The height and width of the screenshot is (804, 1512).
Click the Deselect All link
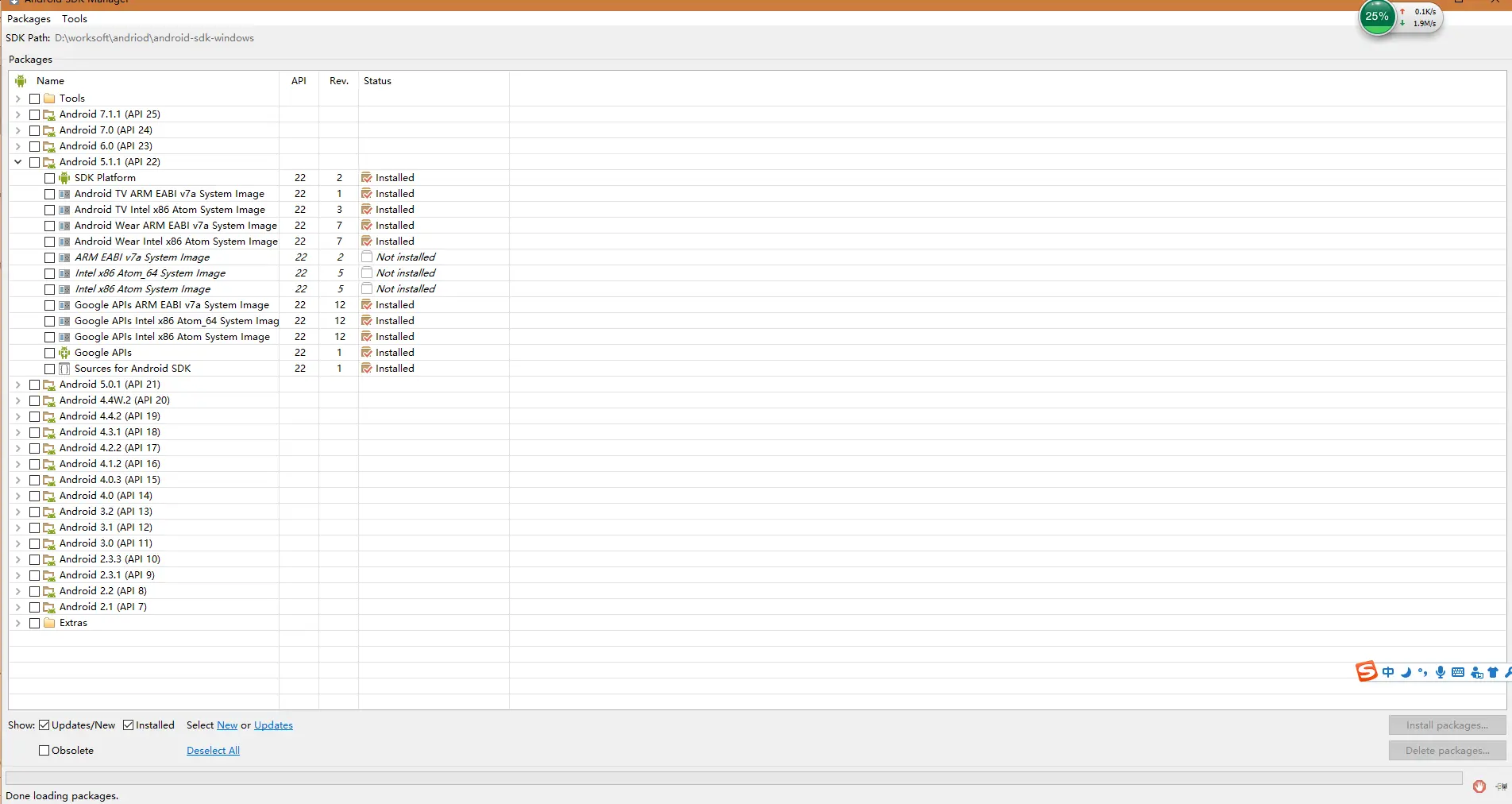(x=213, y=751)
